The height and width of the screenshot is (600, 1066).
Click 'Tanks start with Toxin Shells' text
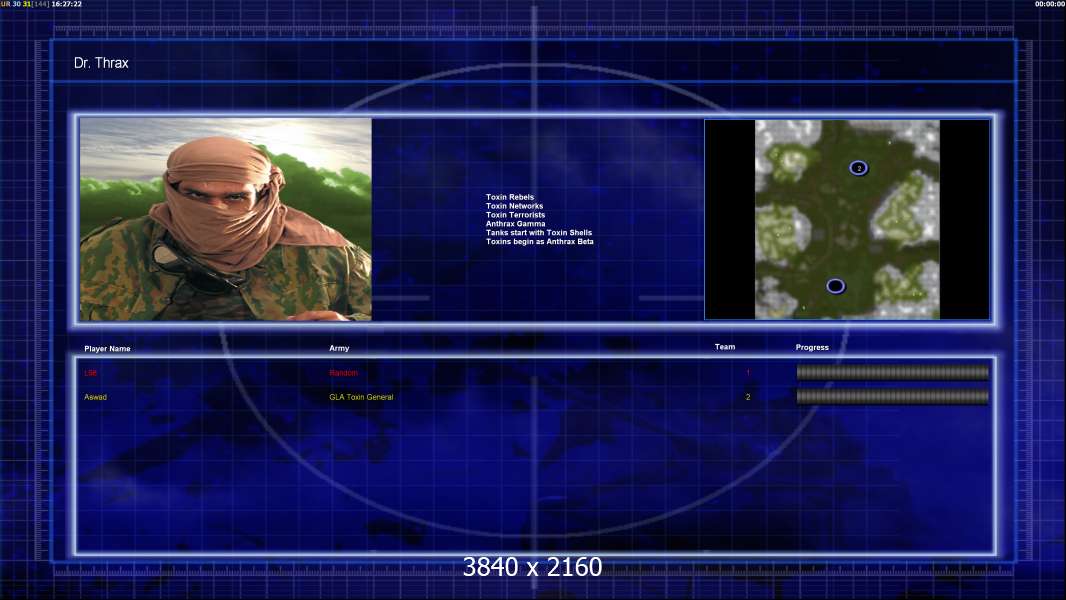pyautogui.click(x=539, y=232)
